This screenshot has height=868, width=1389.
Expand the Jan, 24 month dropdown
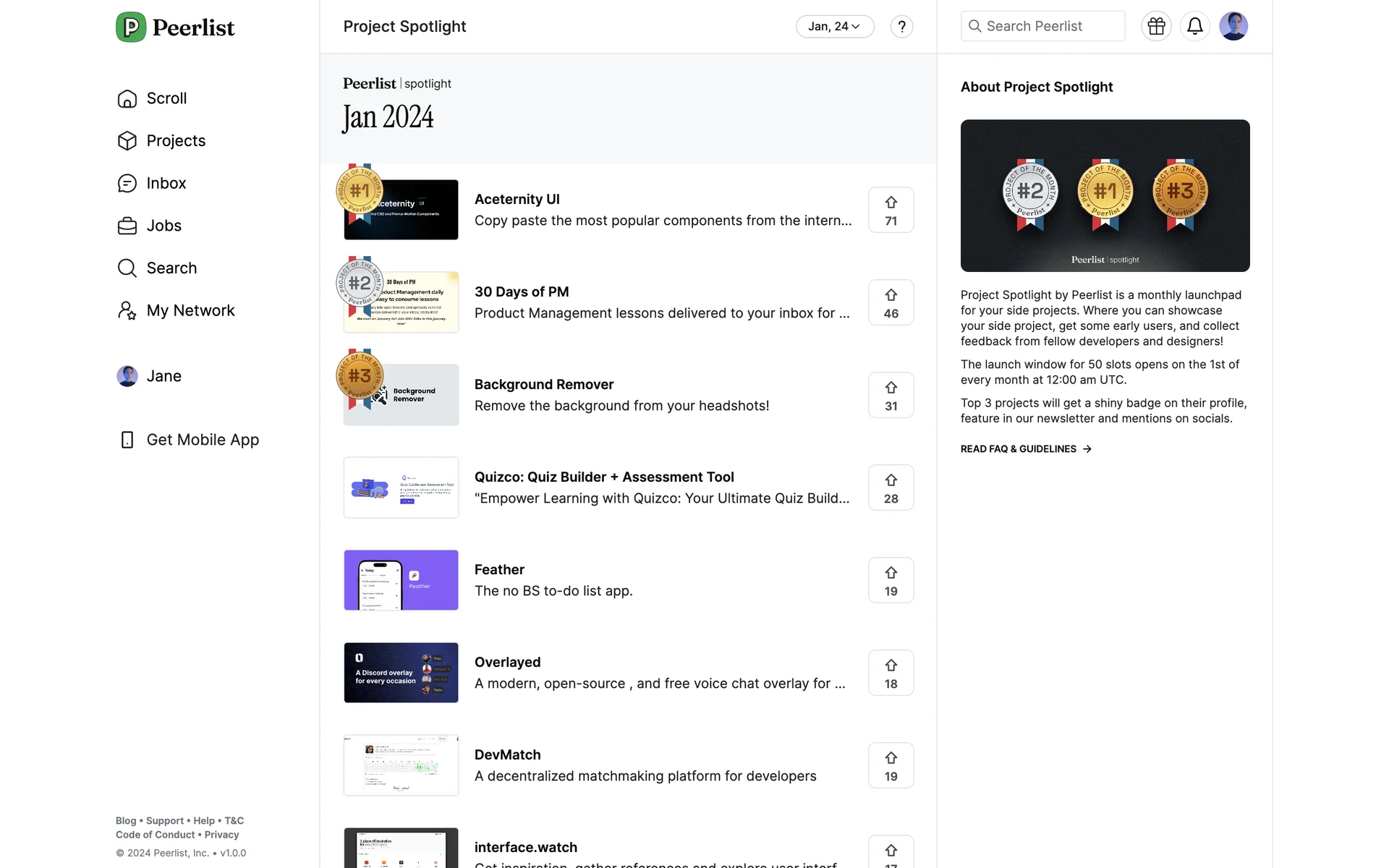(834, 27)
